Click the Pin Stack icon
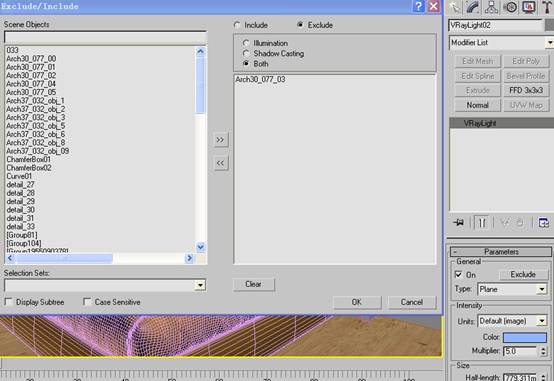The width and height of the screenshot is (554, 381). [x=459, y=223]
